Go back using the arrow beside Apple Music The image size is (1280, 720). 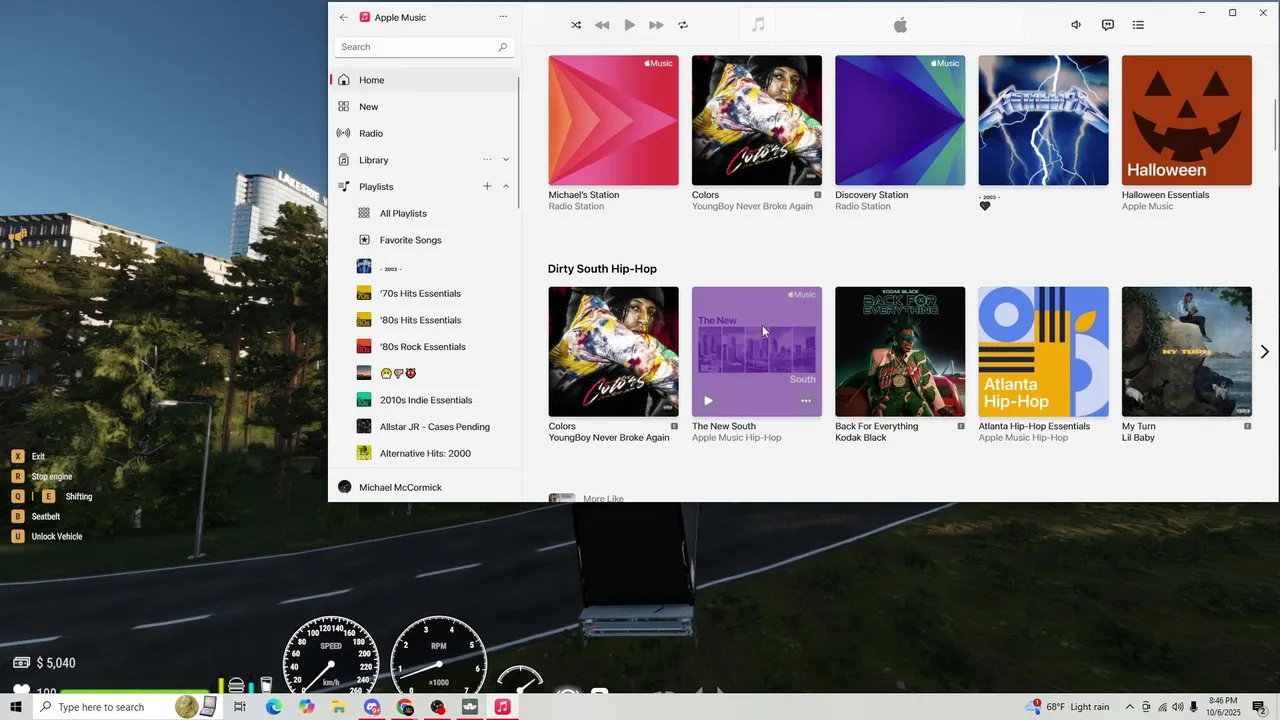coord(344,17)
